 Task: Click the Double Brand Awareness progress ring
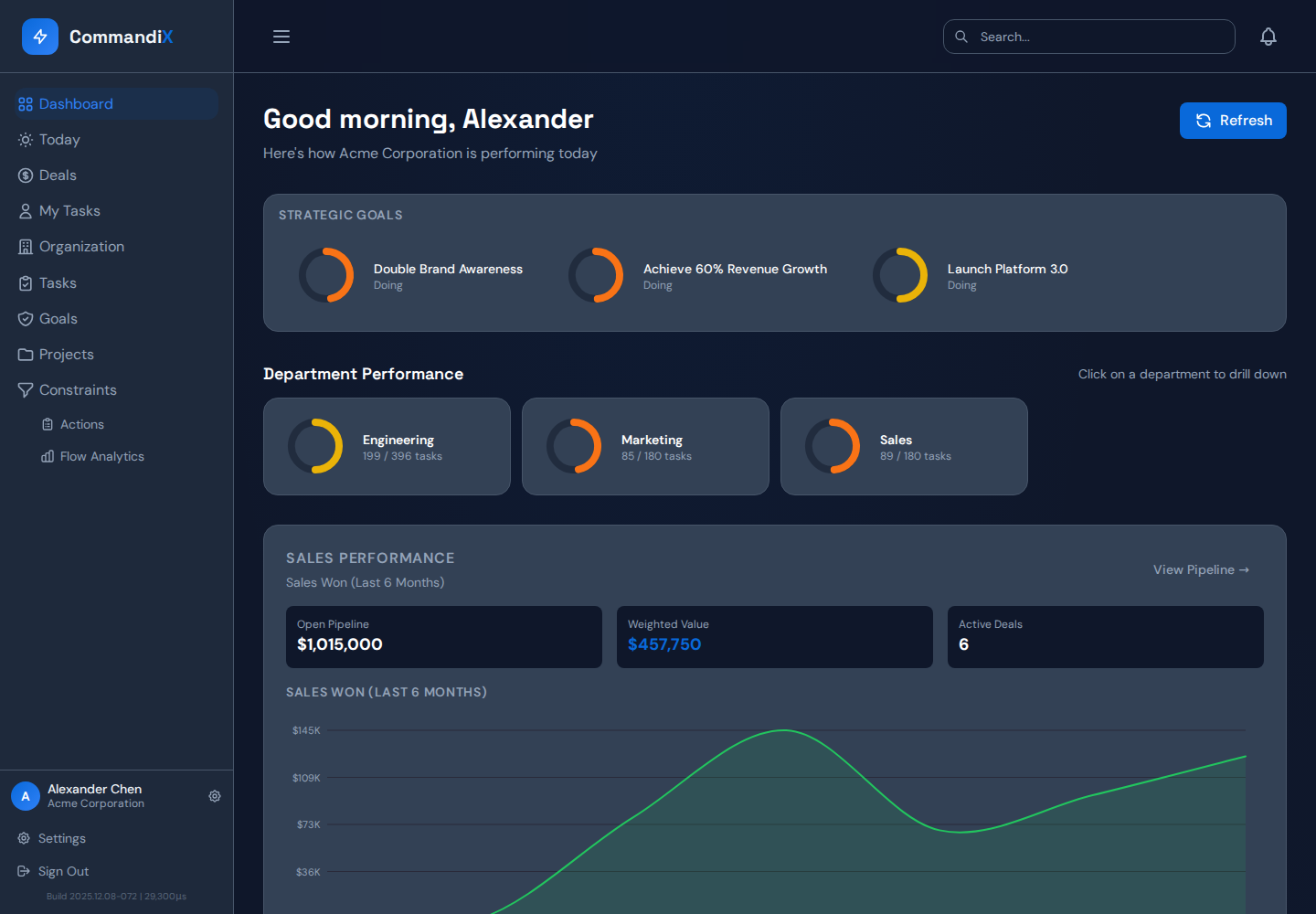tap(326, 275)
